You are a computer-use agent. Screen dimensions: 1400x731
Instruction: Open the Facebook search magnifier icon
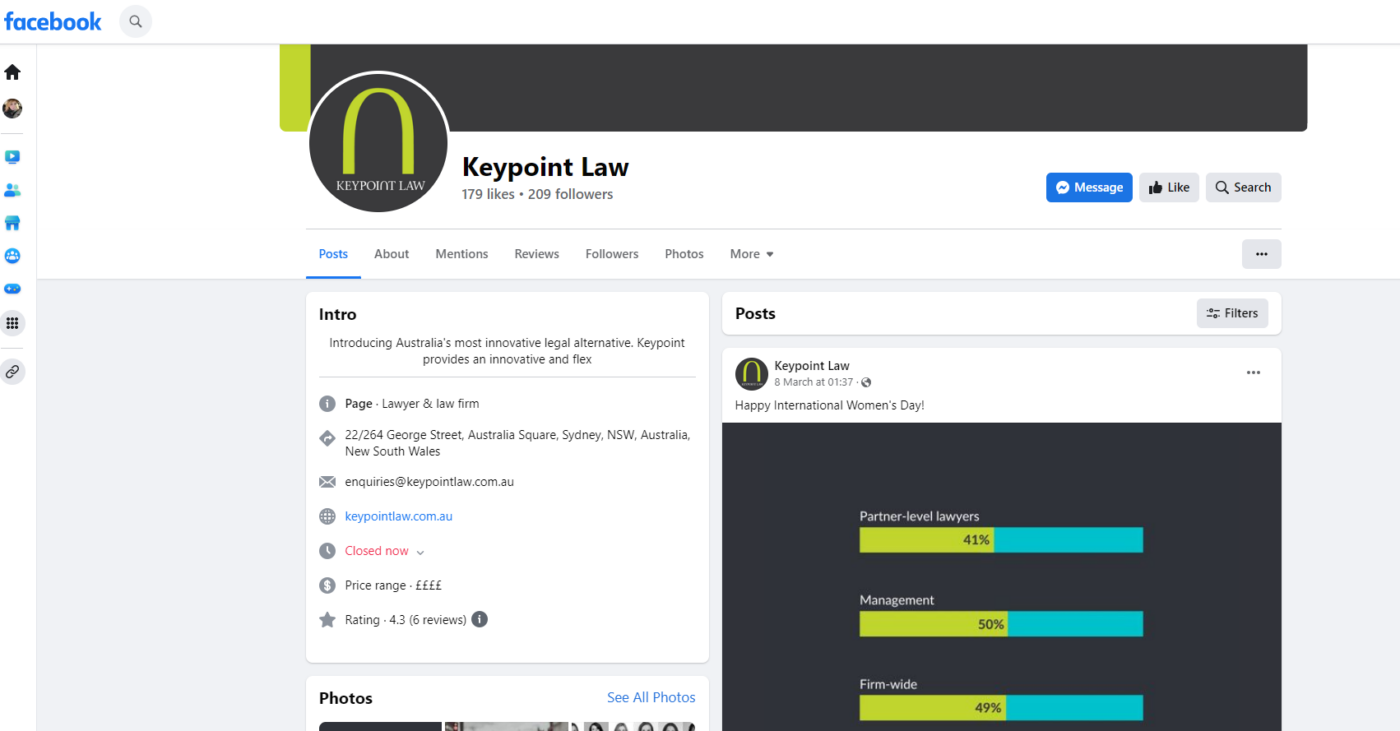point(136,21)
